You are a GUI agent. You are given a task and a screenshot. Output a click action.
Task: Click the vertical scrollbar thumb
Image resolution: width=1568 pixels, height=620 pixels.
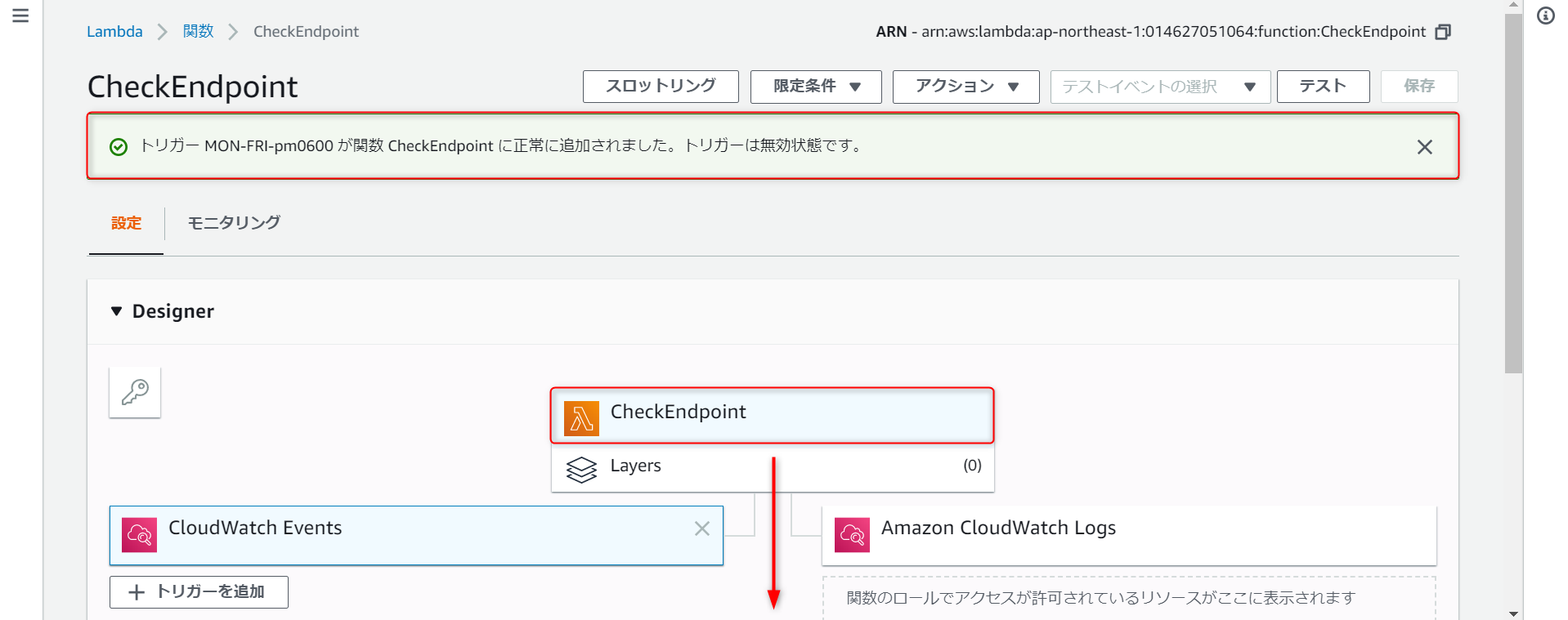[1513, 193]
